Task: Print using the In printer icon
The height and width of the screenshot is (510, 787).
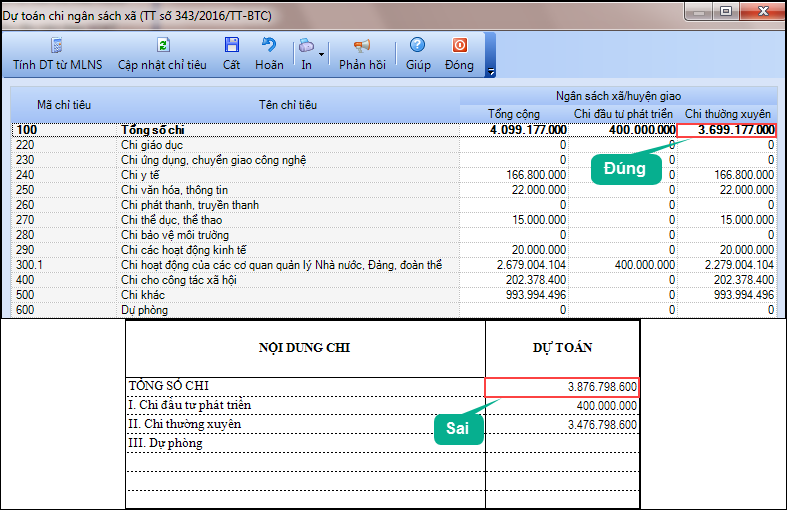Action: 306,46
